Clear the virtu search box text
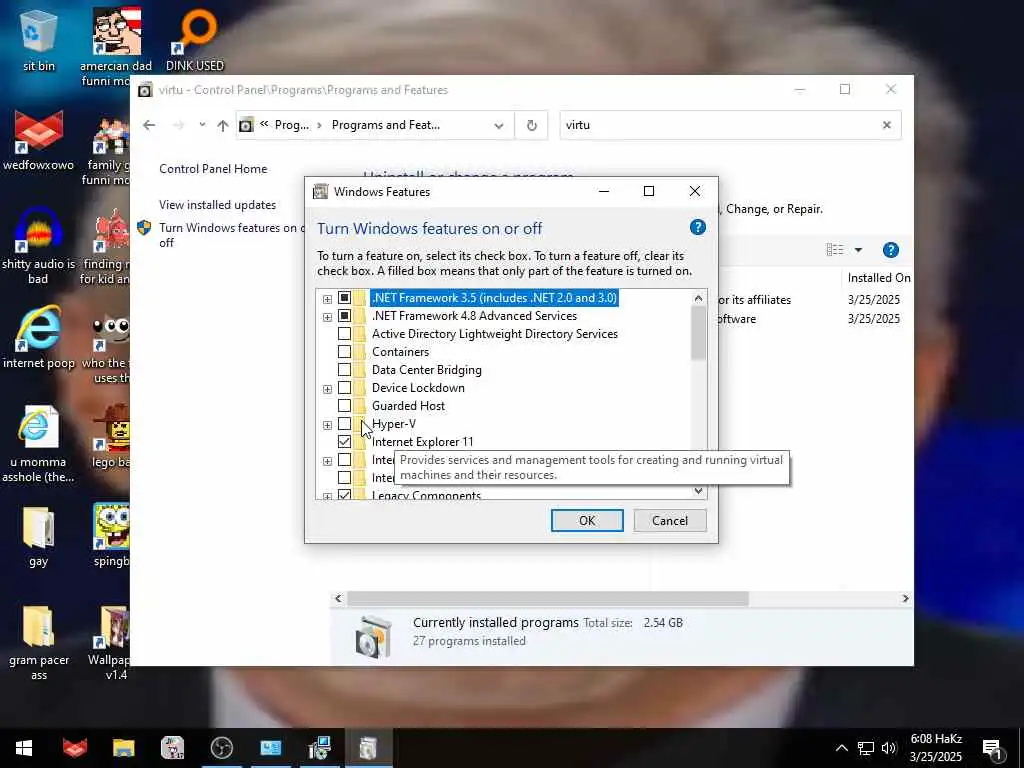The width and height of the screenshot is (1024, 768). (x=886, y=125)
